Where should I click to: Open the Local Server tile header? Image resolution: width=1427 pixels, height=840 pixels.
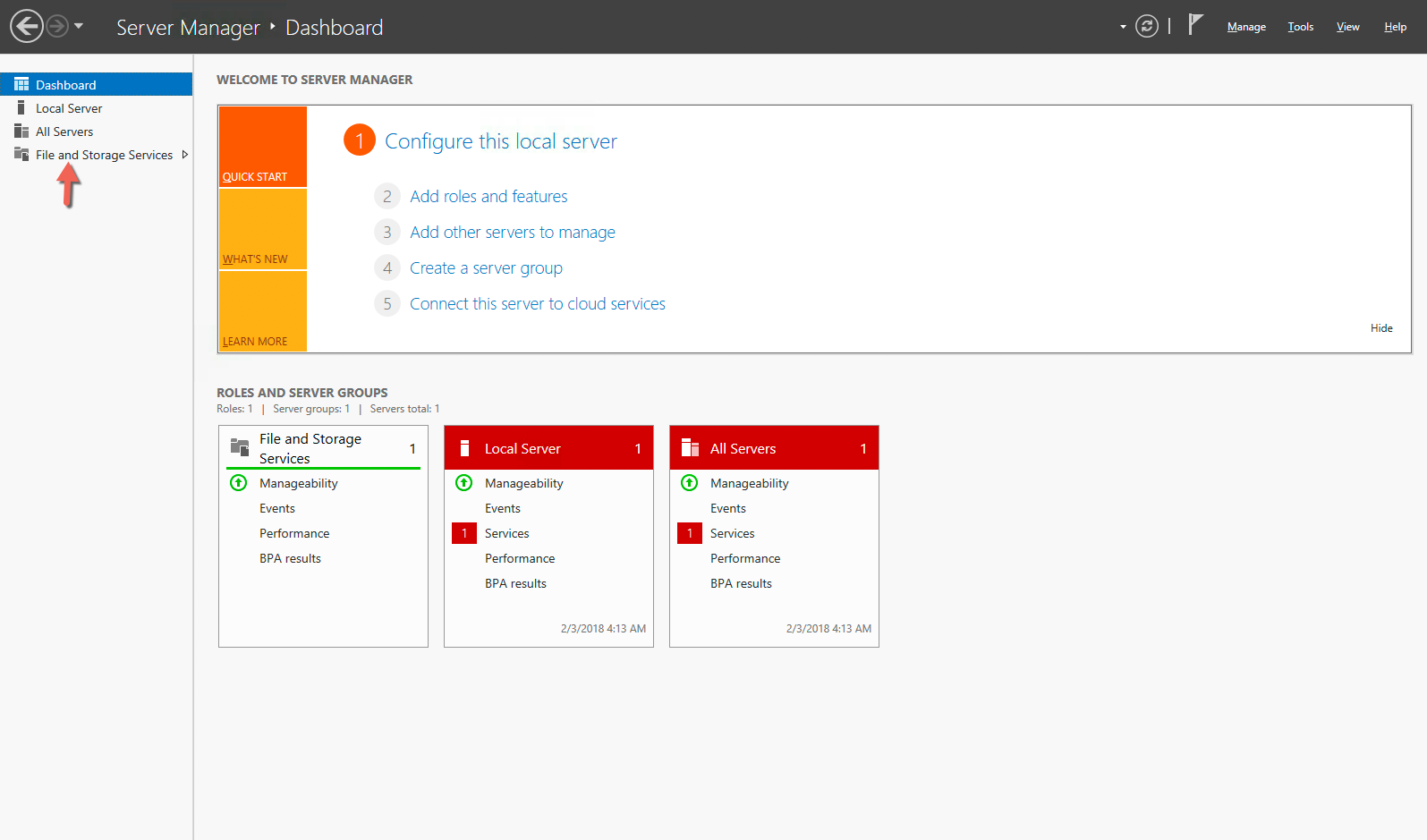point(548,447)
